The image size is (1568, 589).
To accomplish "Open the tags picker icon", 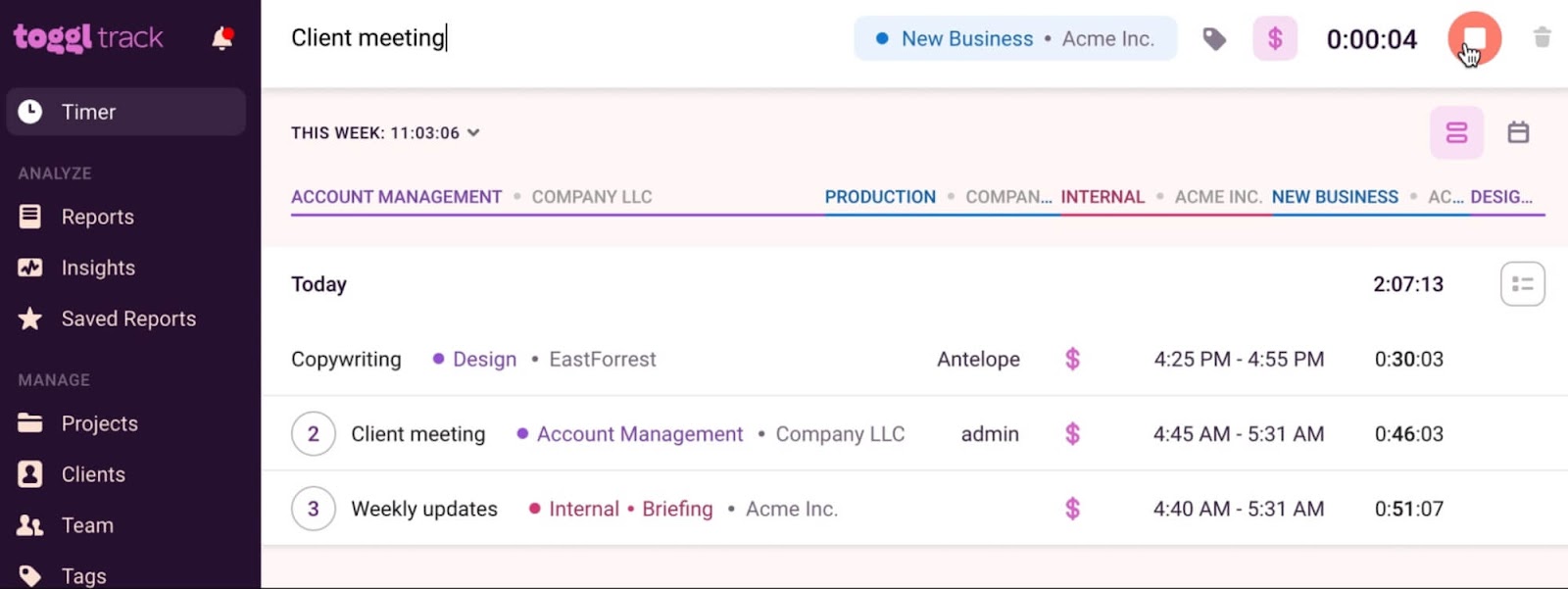I will 1213,38.
